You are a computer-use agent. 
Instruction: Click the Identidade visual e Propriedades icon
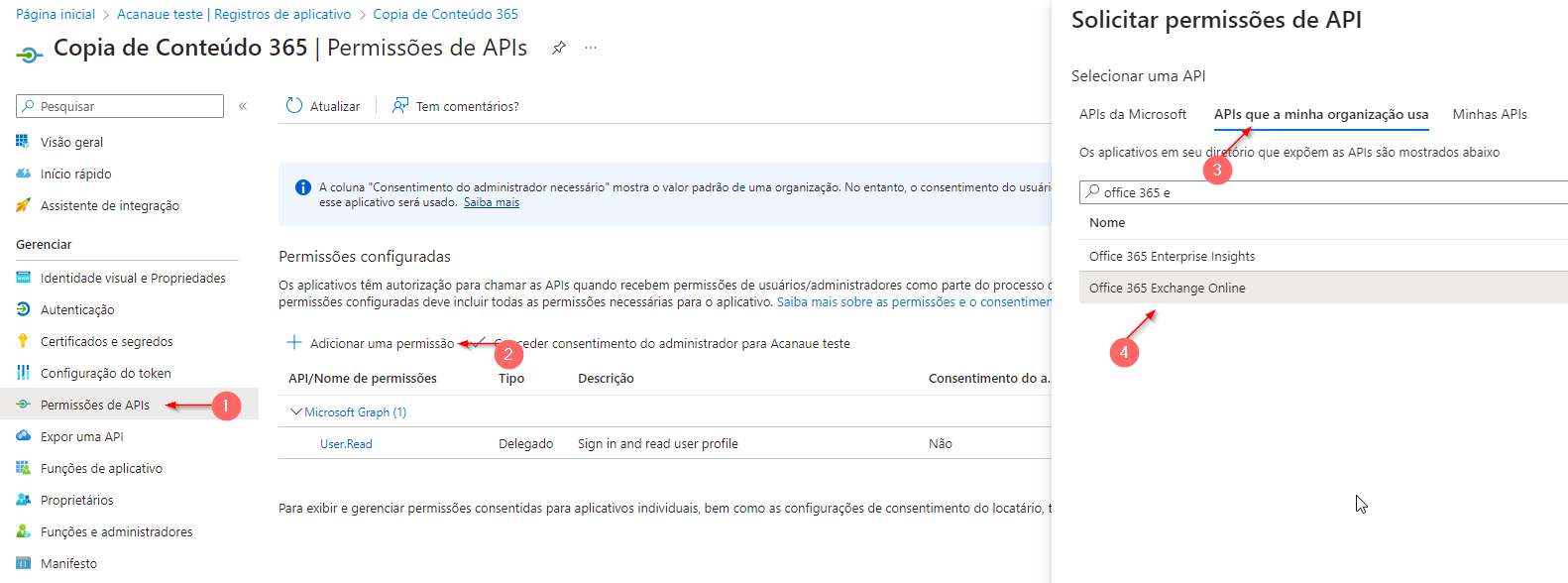tap(23, 278)
